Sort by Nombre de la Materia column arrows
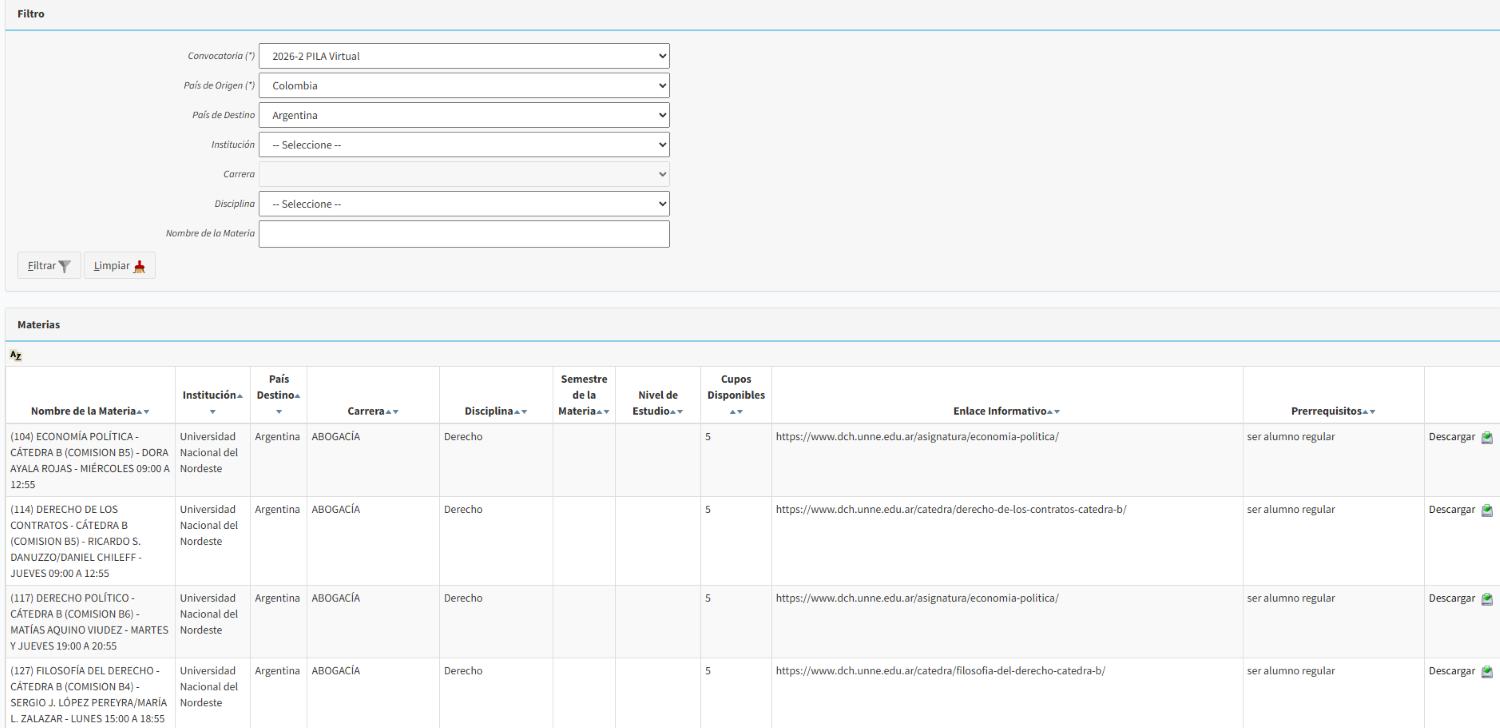The width and height of the screenshot is (1500, 728). pos(144,411)
